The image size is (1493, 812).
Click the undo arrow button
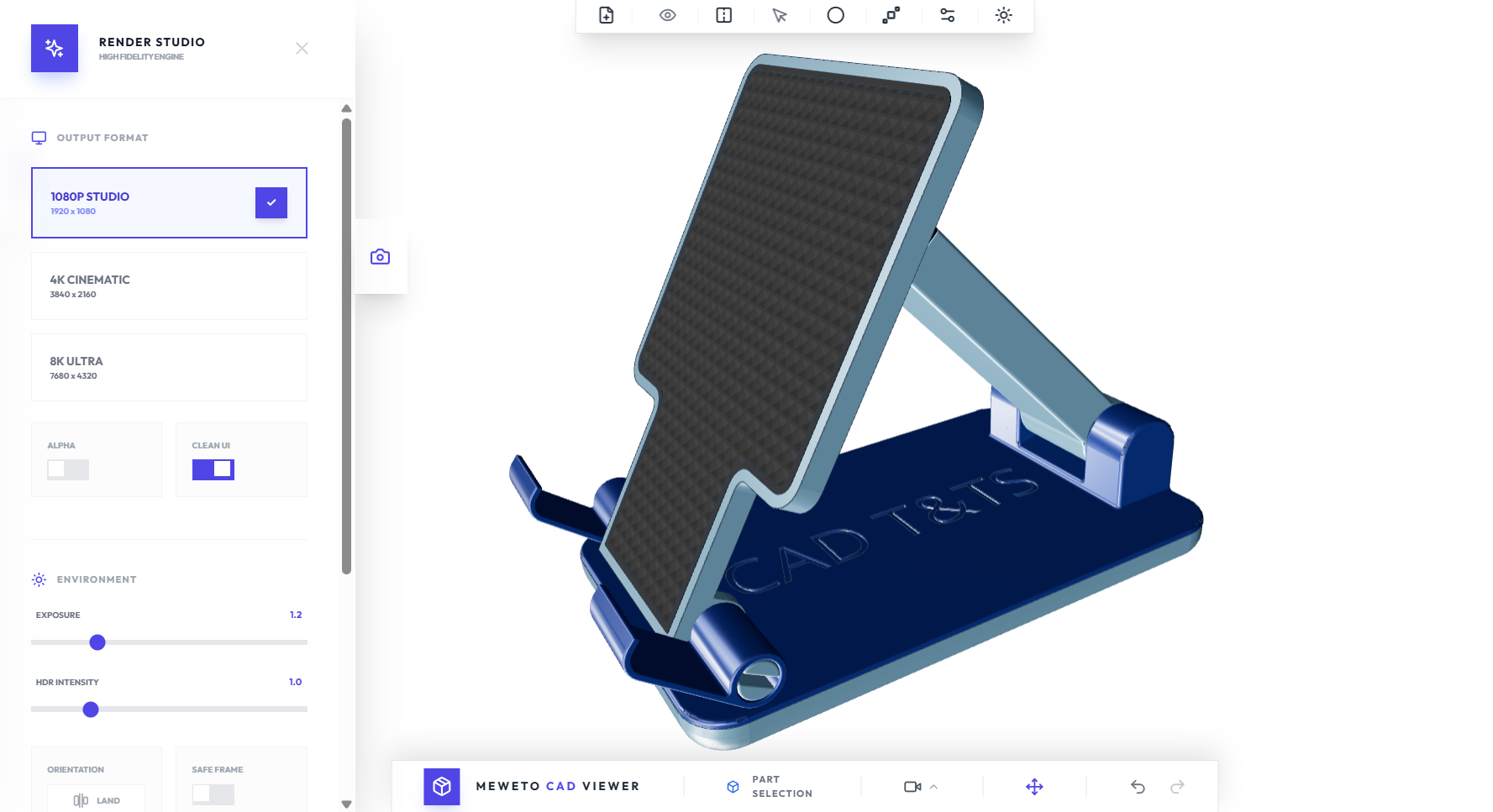click(1138, 787)
